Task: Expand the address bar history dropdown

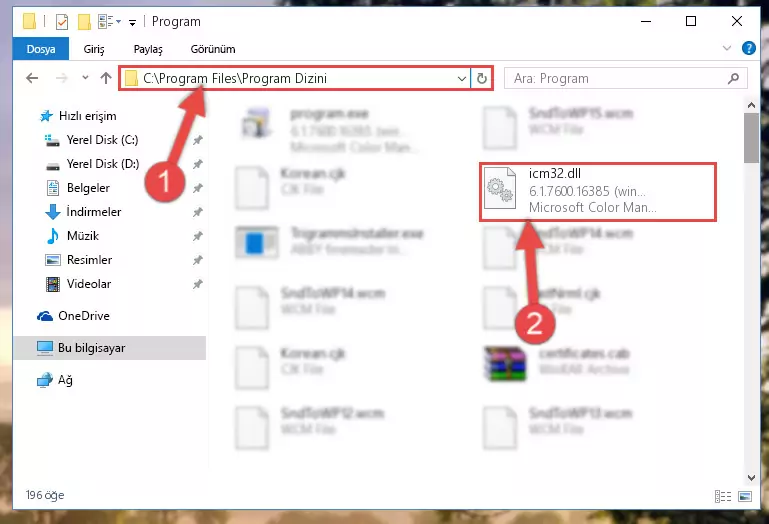Action: tap(461, 79)
